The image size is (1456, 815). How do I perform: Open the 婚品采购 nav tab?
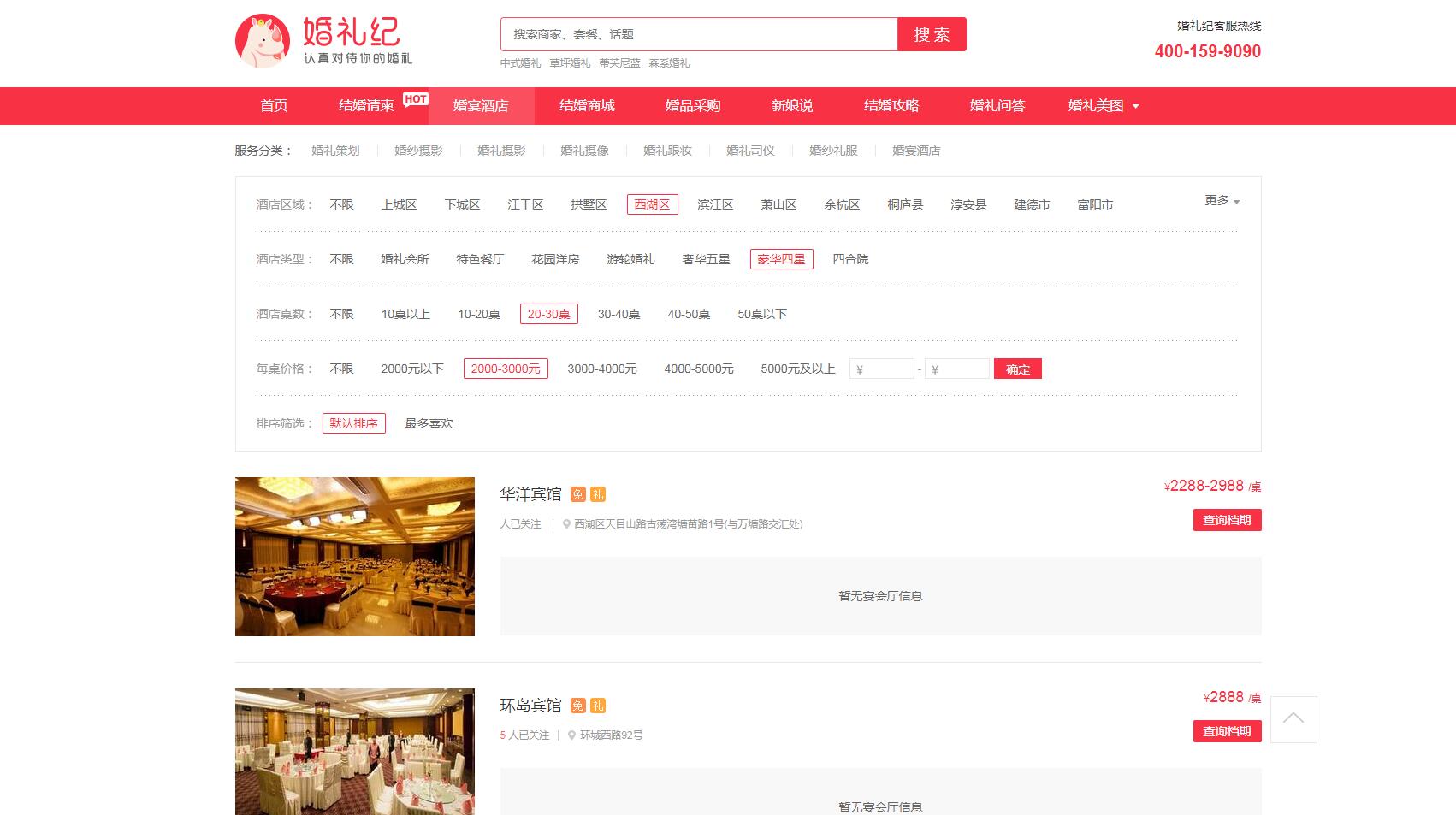pyautogui.click(x=693, y=106)
